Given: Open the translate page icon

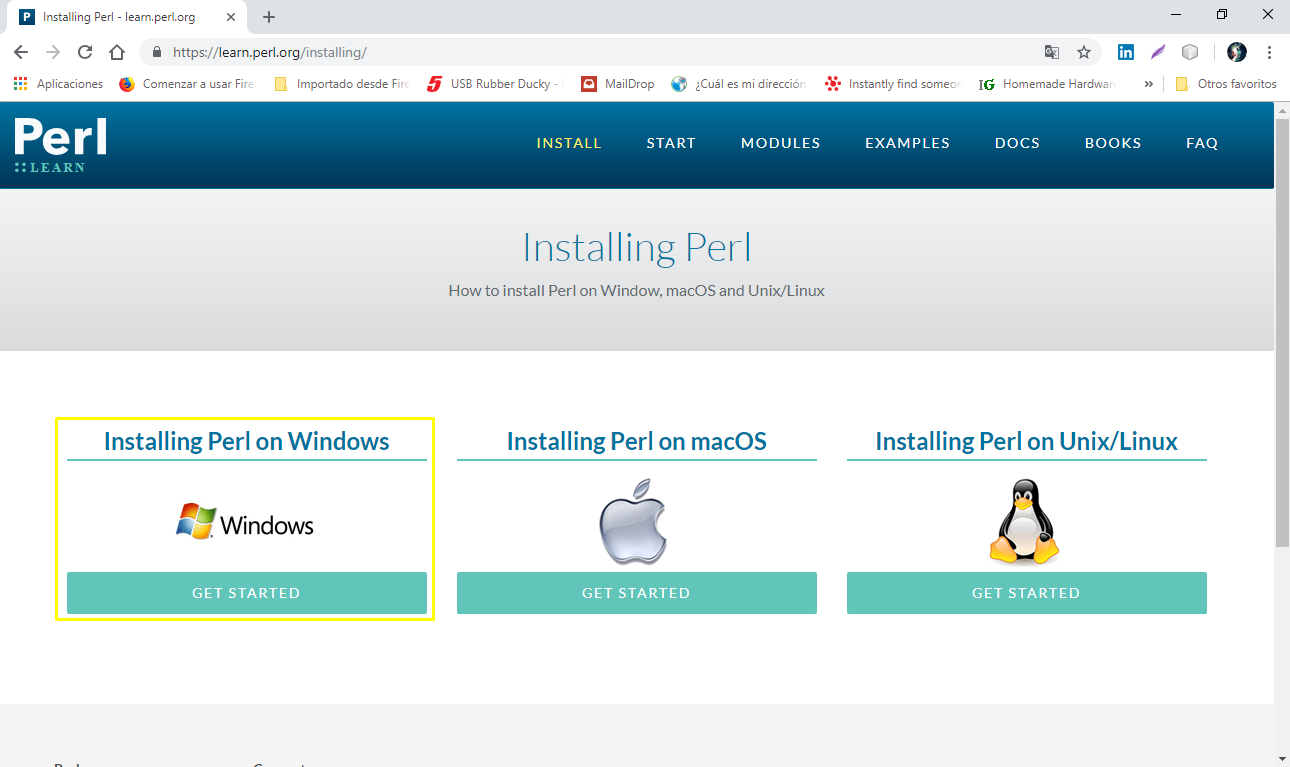Looking at the screenshot, I should point(1052,52).
